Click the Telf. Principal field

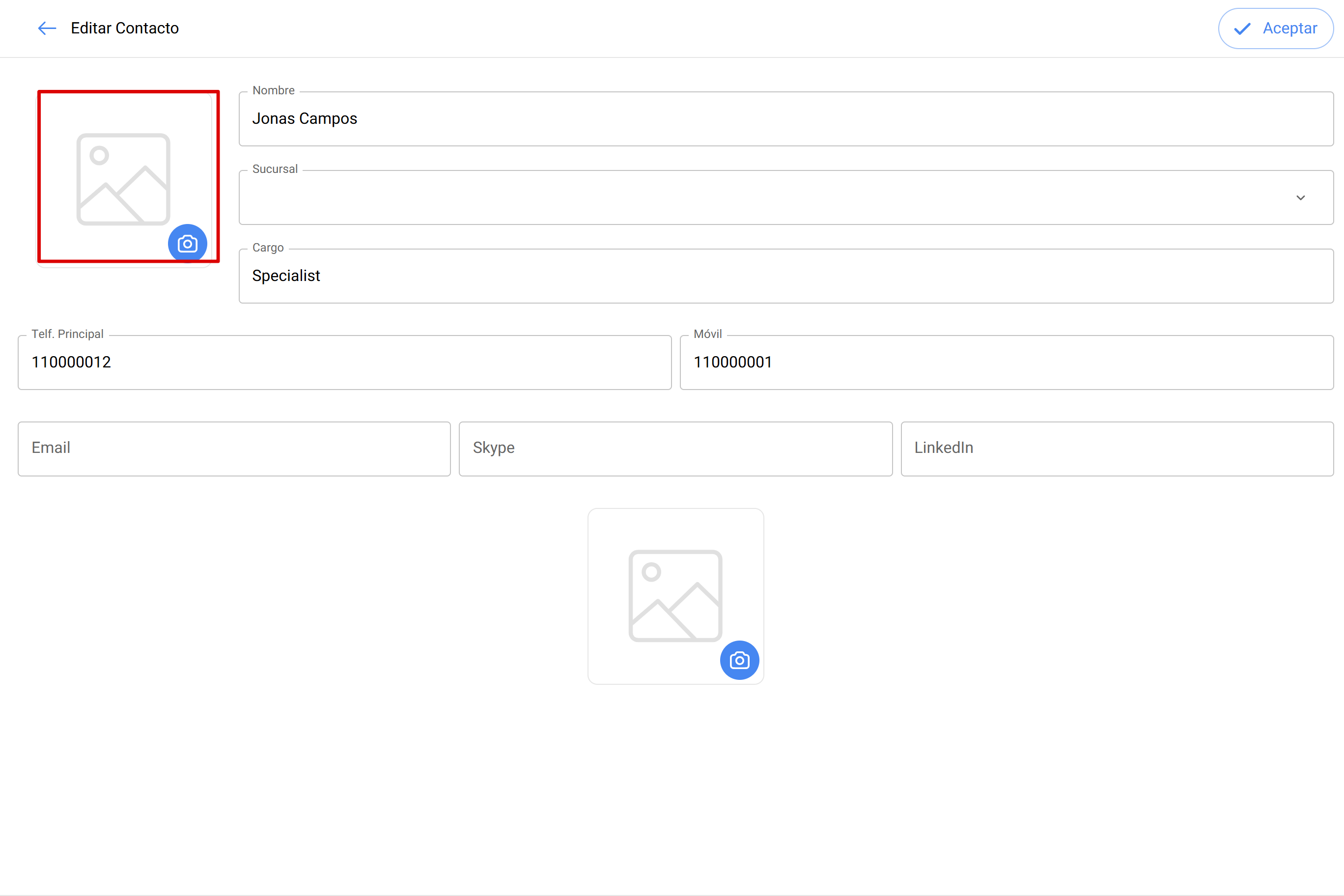344,363
